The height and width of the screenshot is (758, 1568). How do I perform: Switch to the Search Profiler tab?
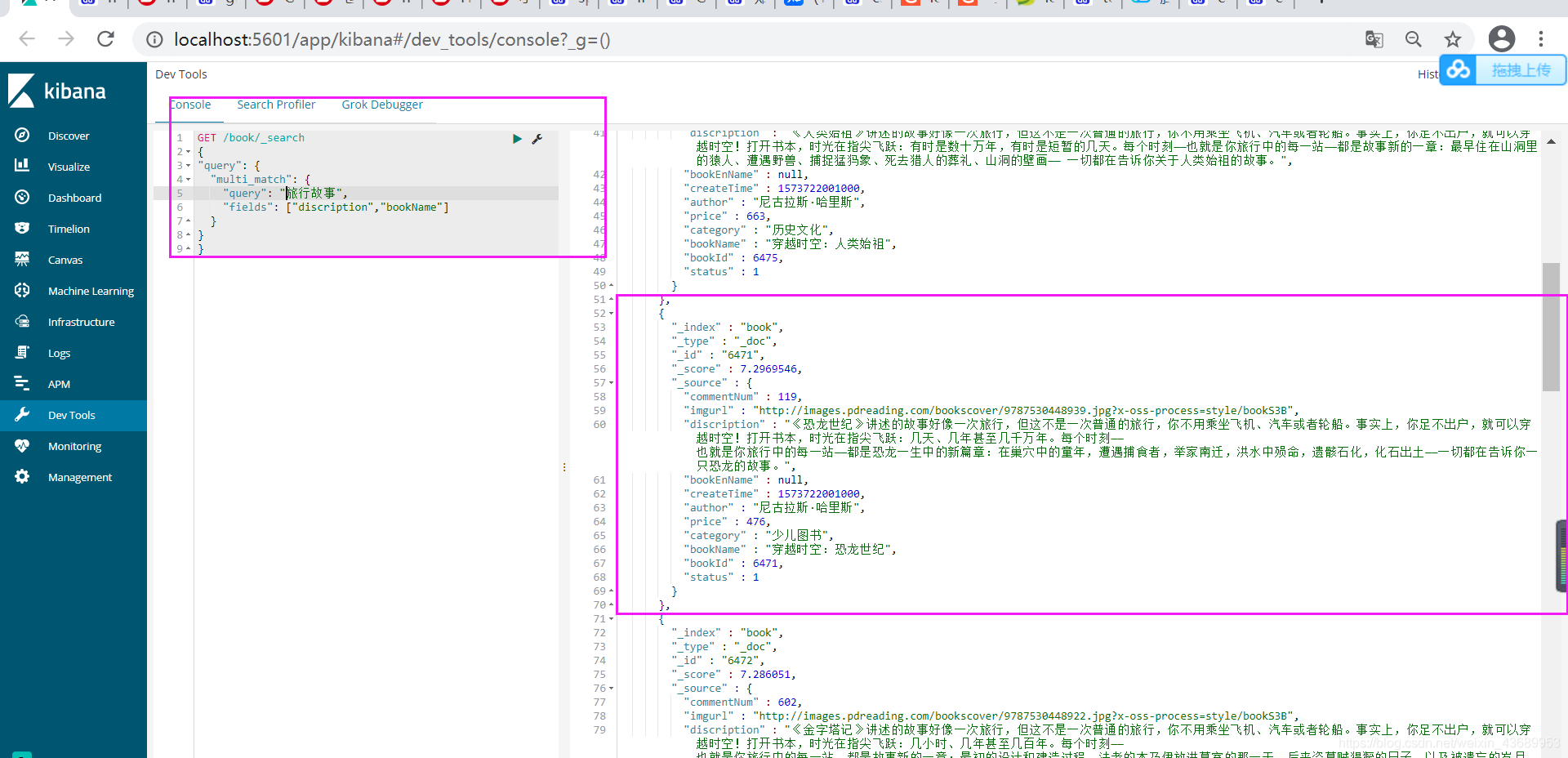[276, 105]
